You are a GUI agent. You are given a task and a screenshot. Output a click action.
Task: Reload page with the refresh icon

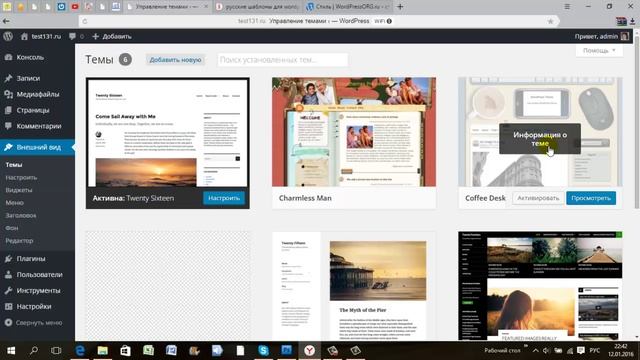pyautogui.click(x=84, y=21)
